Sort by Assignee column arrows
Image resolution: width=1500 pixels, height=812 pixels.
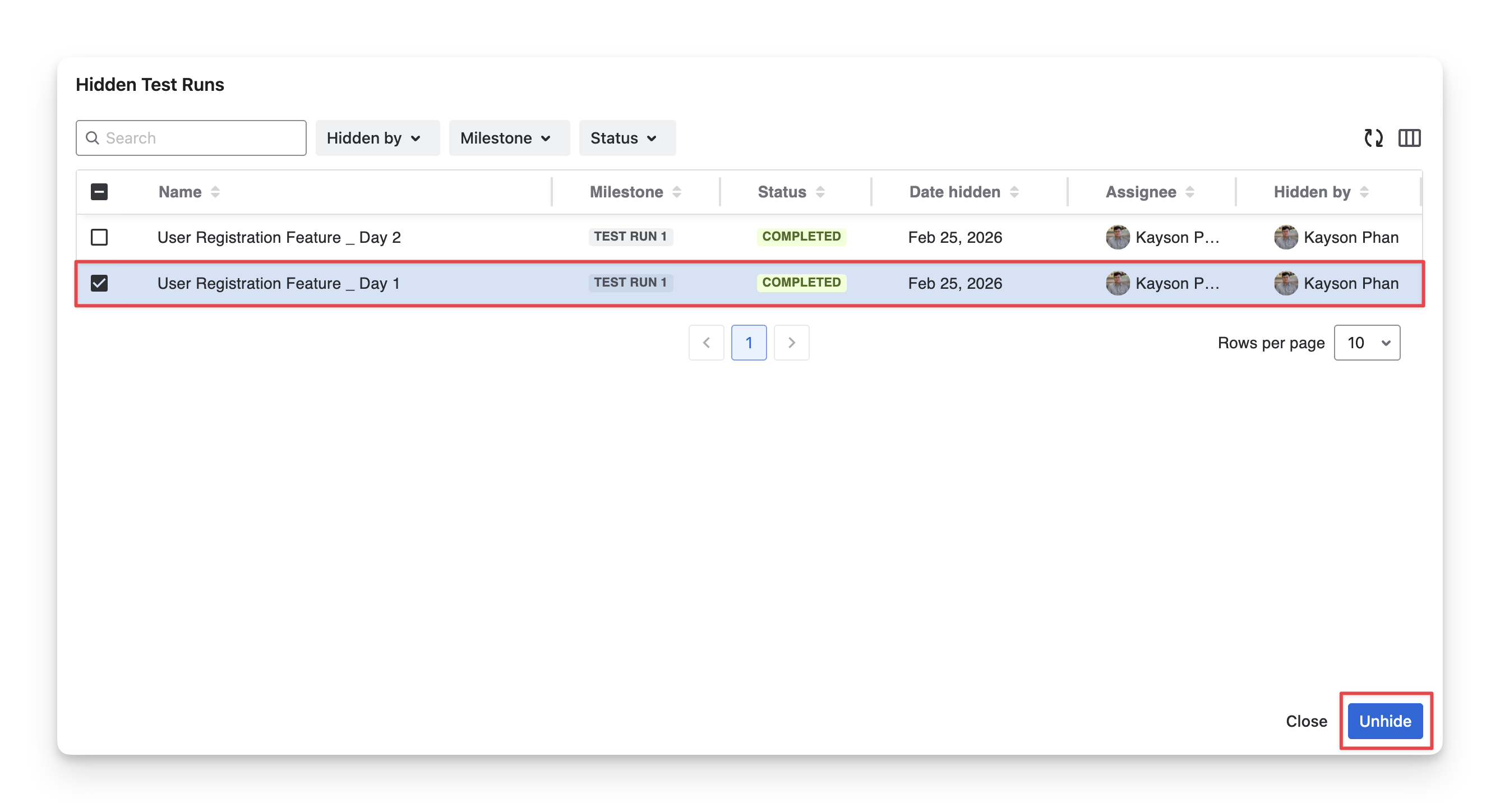[1190, 192]
